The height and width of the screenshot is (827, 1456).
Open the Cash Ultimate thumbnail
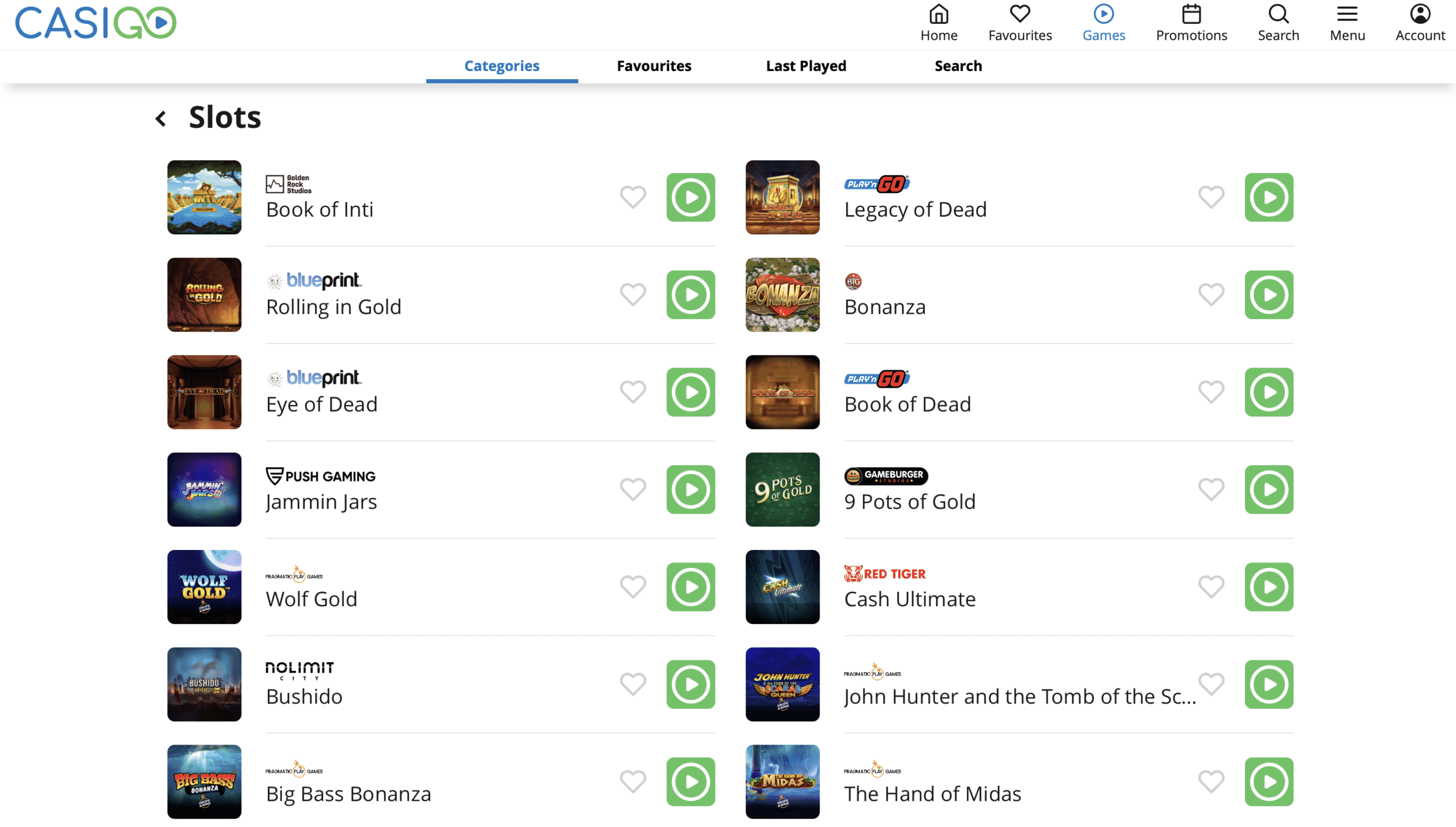[x=782, y=587]
